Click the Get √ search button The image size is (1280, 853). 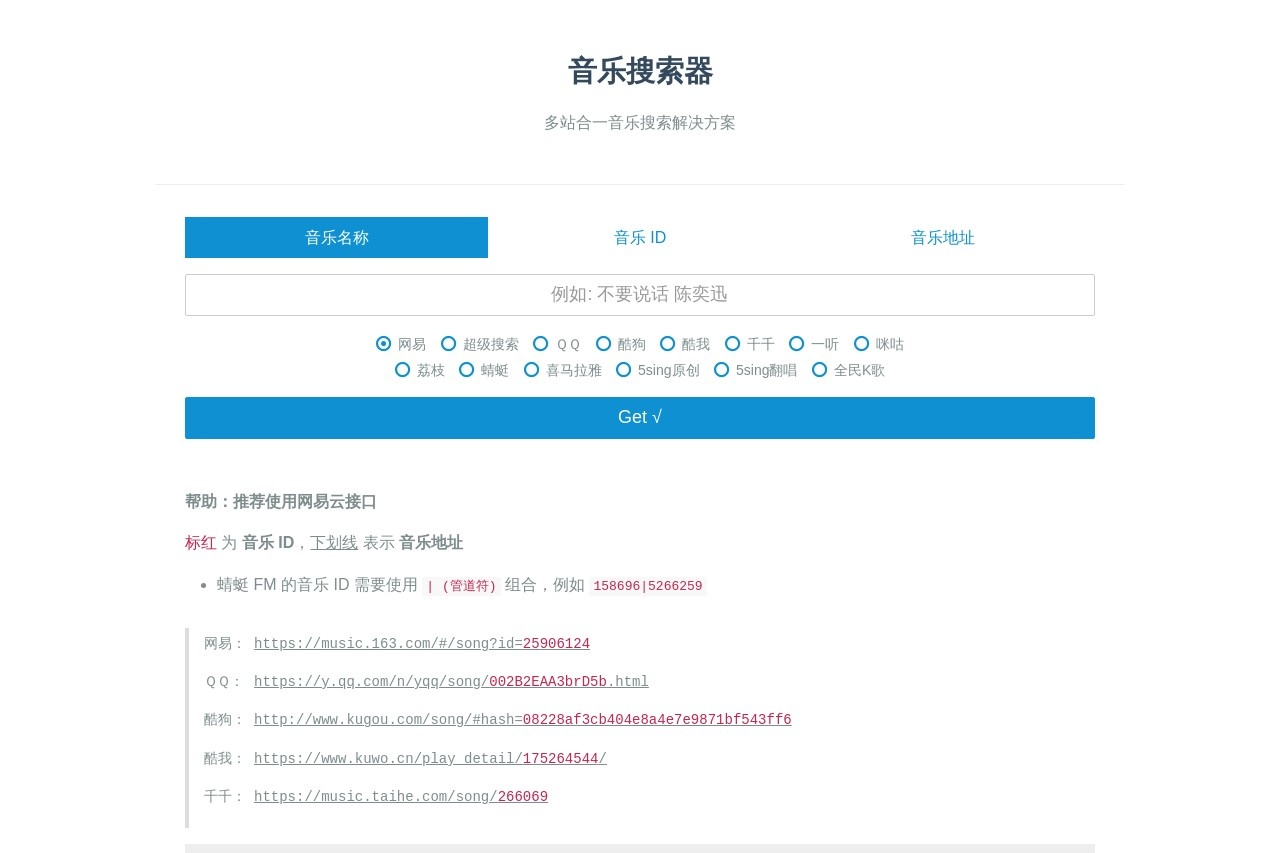[640, 417]
